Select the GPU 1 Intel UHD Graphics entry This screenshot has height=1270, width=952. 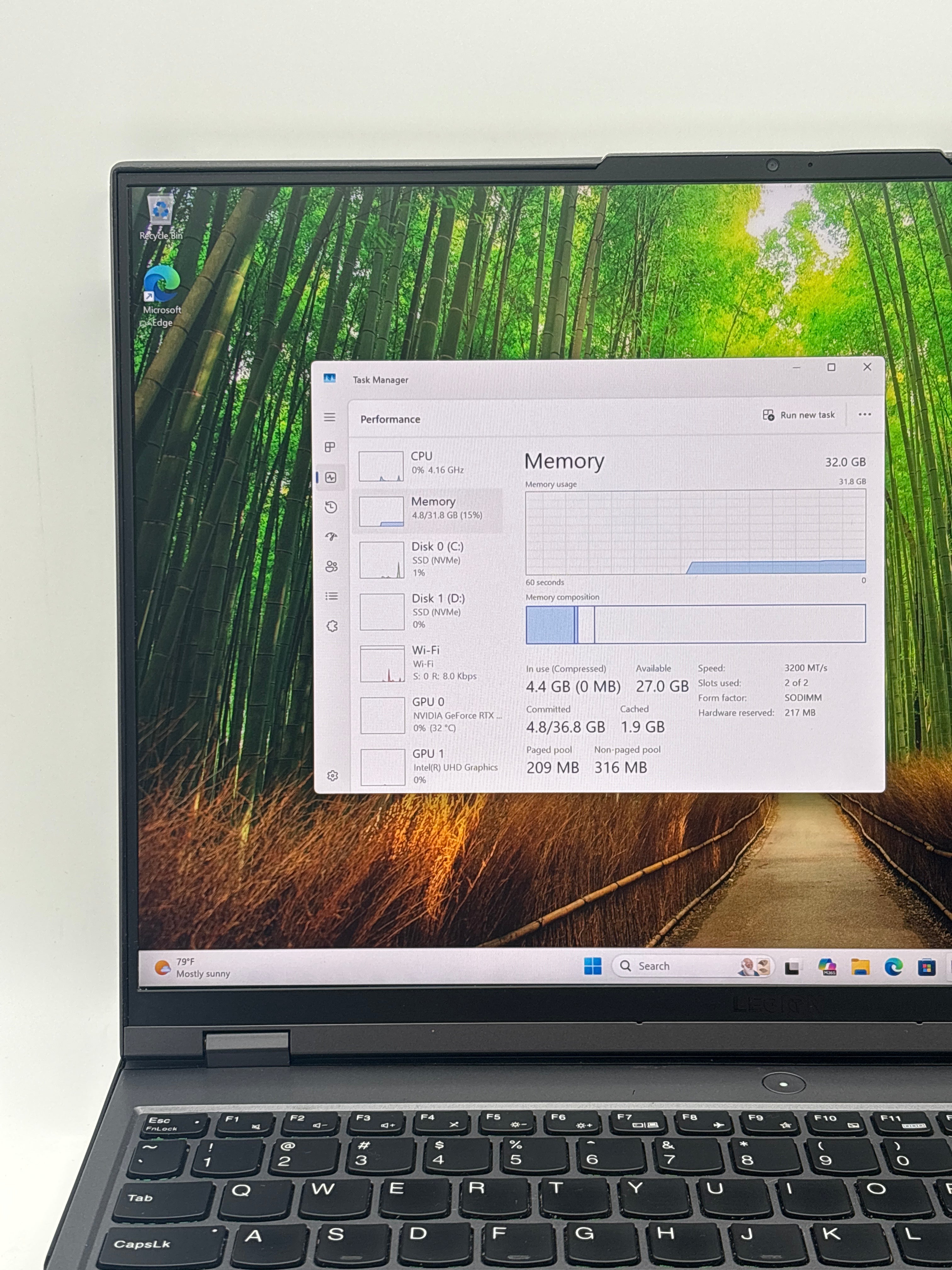click(x=430, y=767)
